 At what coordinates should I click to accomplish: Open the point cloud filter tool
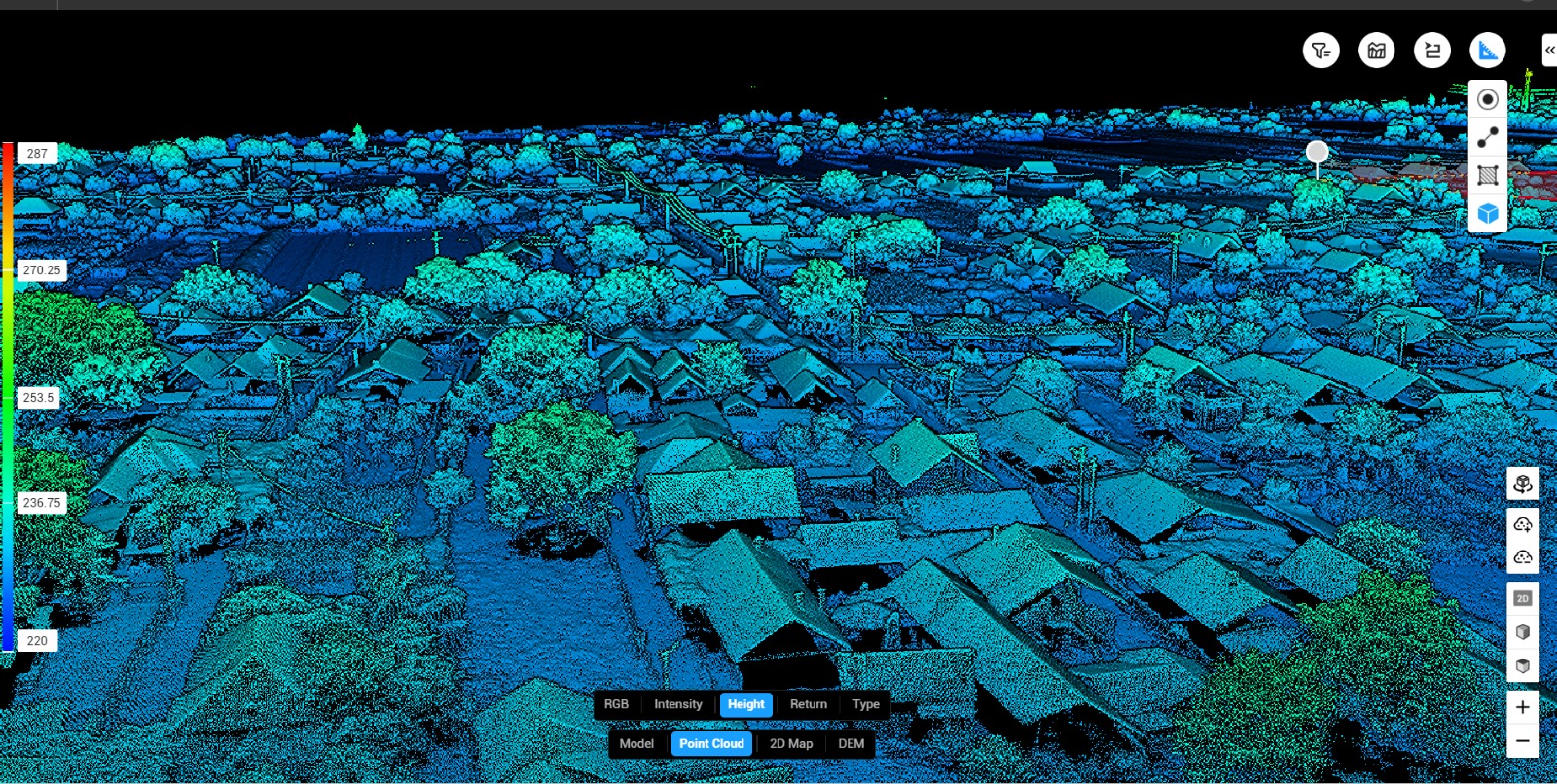pos(1321,51)
